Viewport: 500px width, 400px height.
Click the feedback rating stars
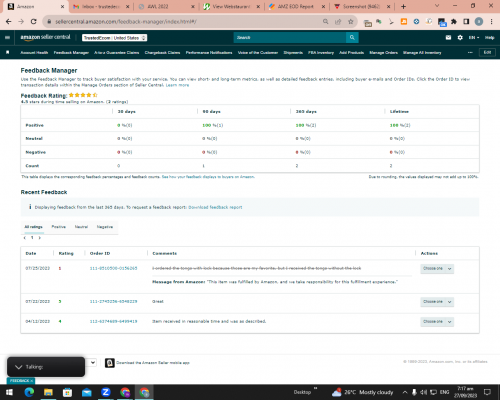83,95
